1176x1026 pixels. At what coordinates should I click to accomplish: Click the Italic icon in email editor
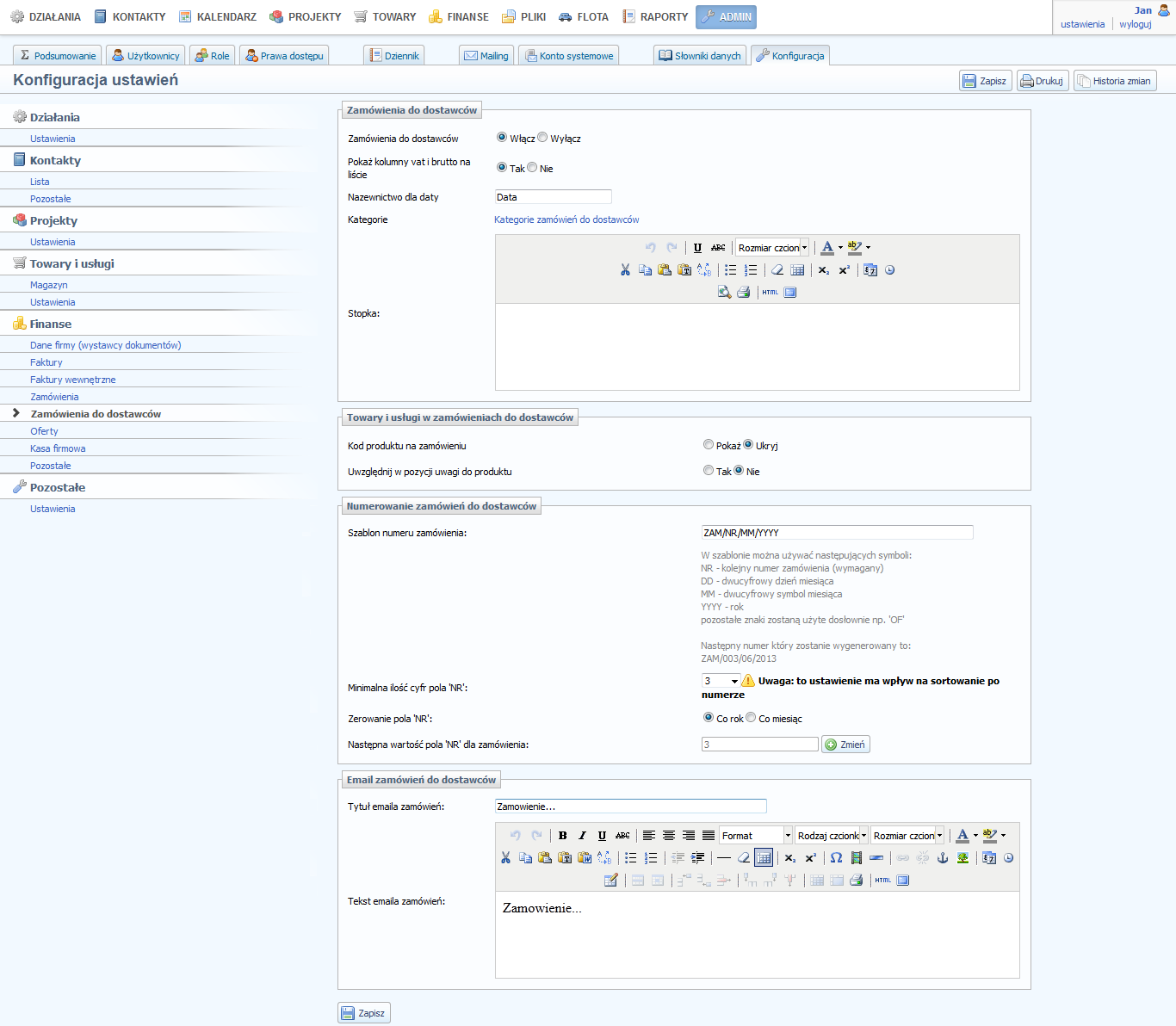click(x=582, y=836)
